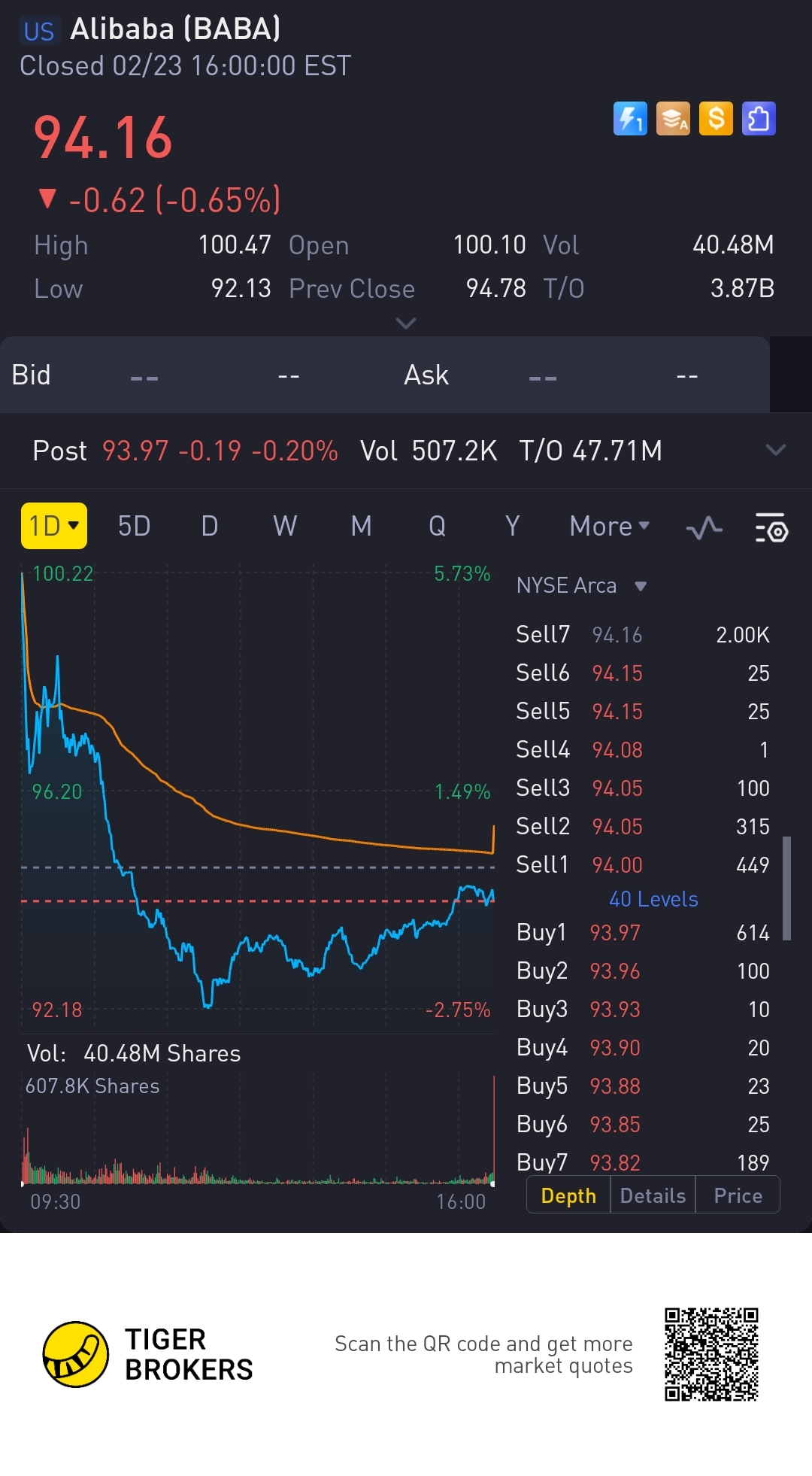Expand the quote details chevron below Prev Close
The image size is (812, 1476).
[405, 323]
